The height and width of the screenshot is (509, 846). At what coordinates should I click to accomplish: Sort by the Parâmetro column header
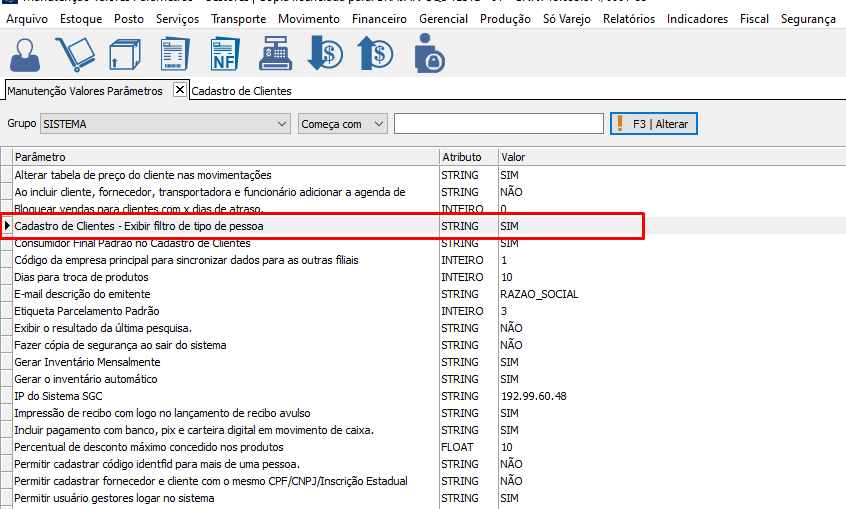coord(225,157)
